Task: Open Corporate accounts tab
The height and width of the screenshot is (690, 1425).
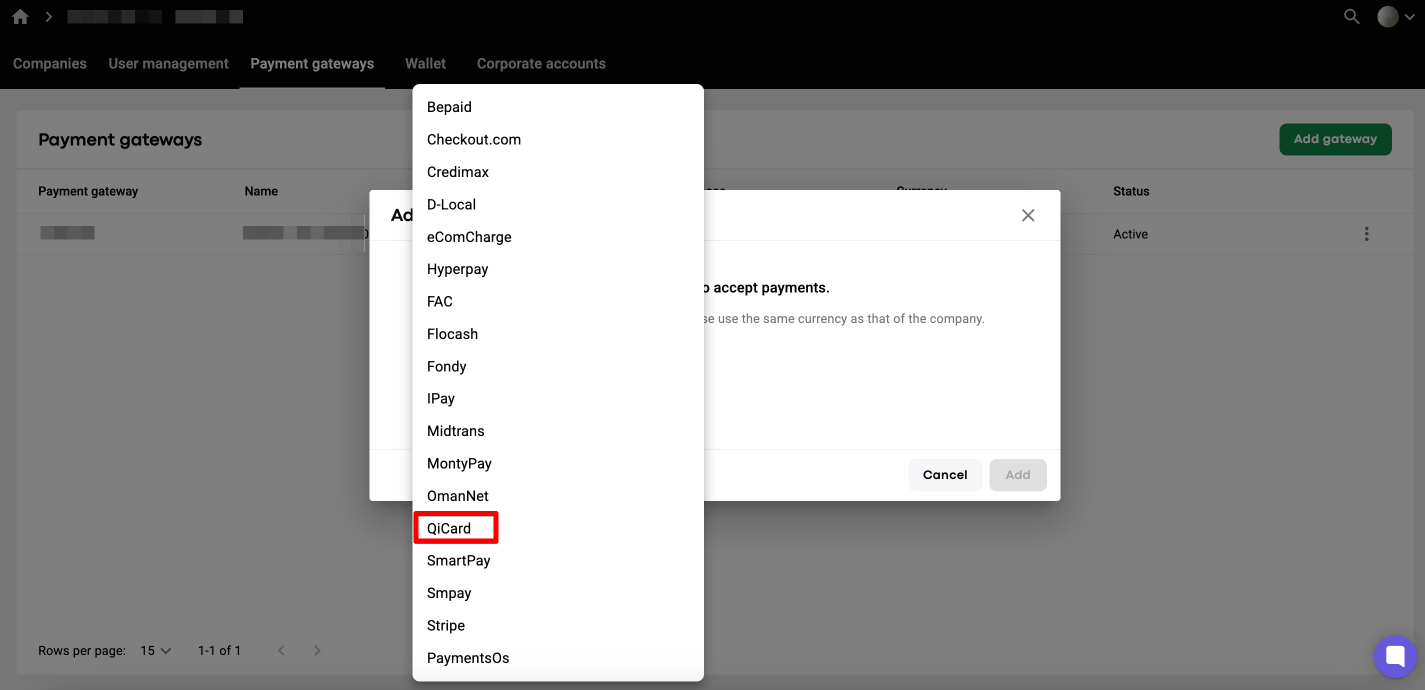Action: [541, 63]
